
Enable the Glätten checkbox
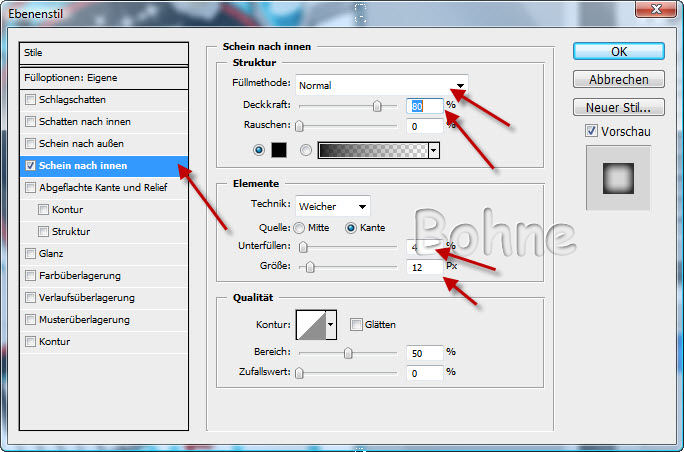[x=356, y=324]
